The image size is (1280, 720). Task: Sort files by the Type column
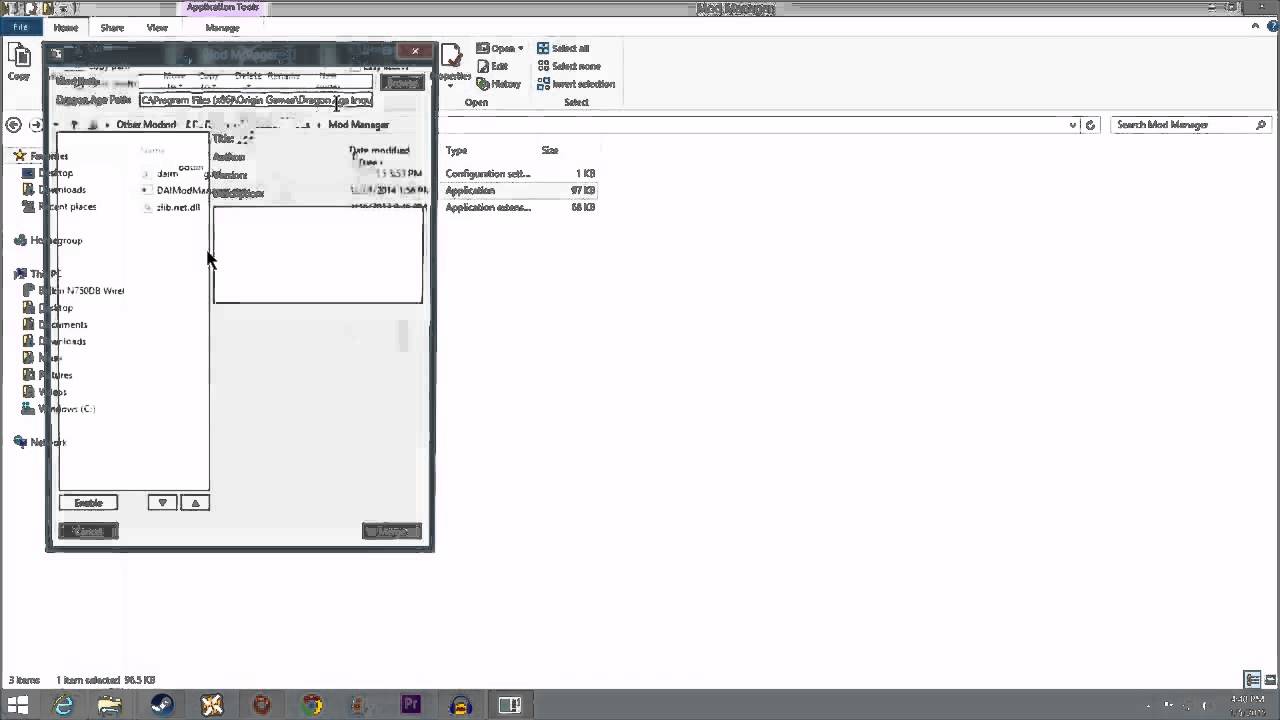coord(456,150)
